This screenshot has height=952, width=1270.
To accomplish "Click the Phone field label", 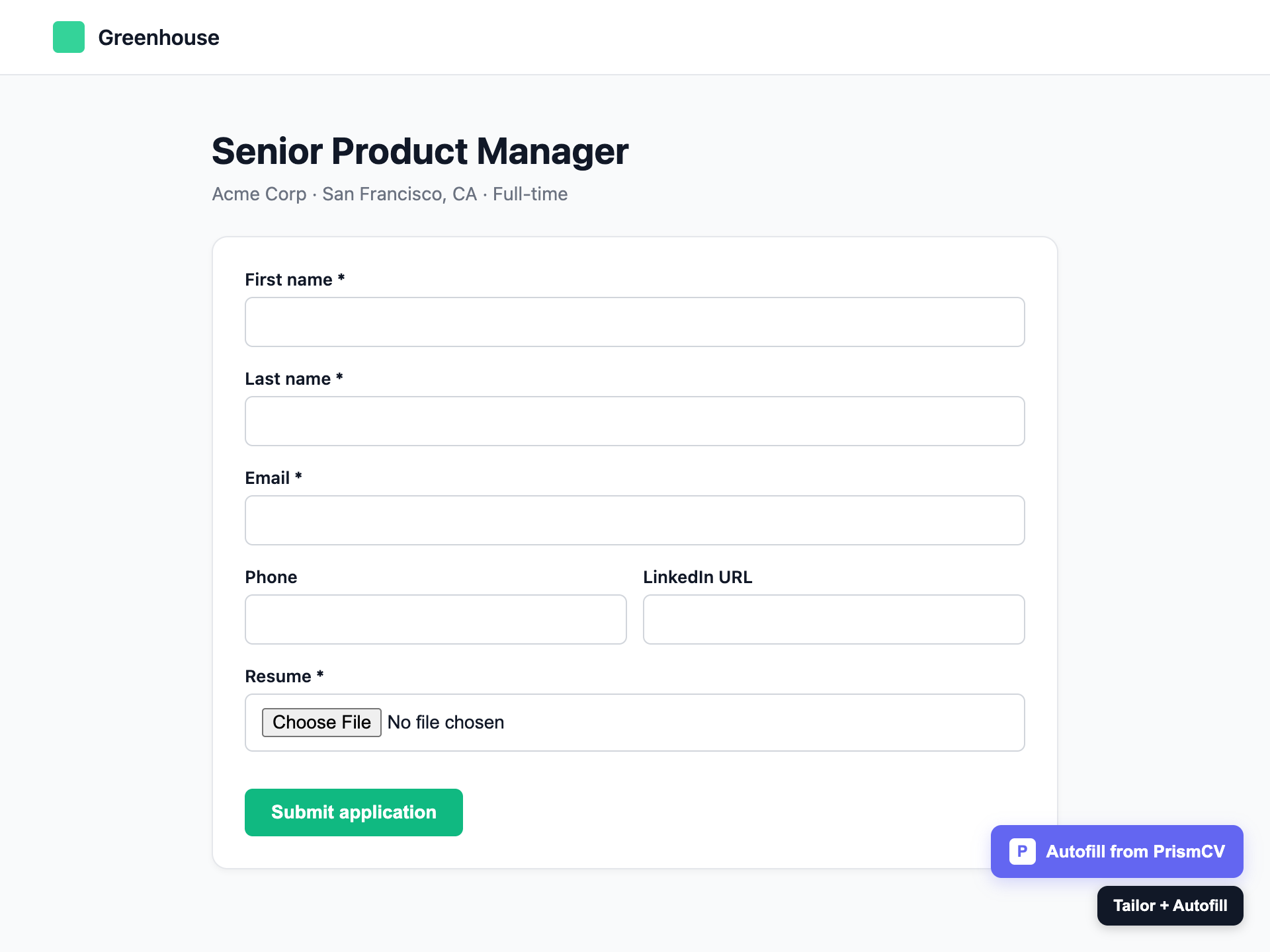I will pyautogui.click(x=271, y=576).
